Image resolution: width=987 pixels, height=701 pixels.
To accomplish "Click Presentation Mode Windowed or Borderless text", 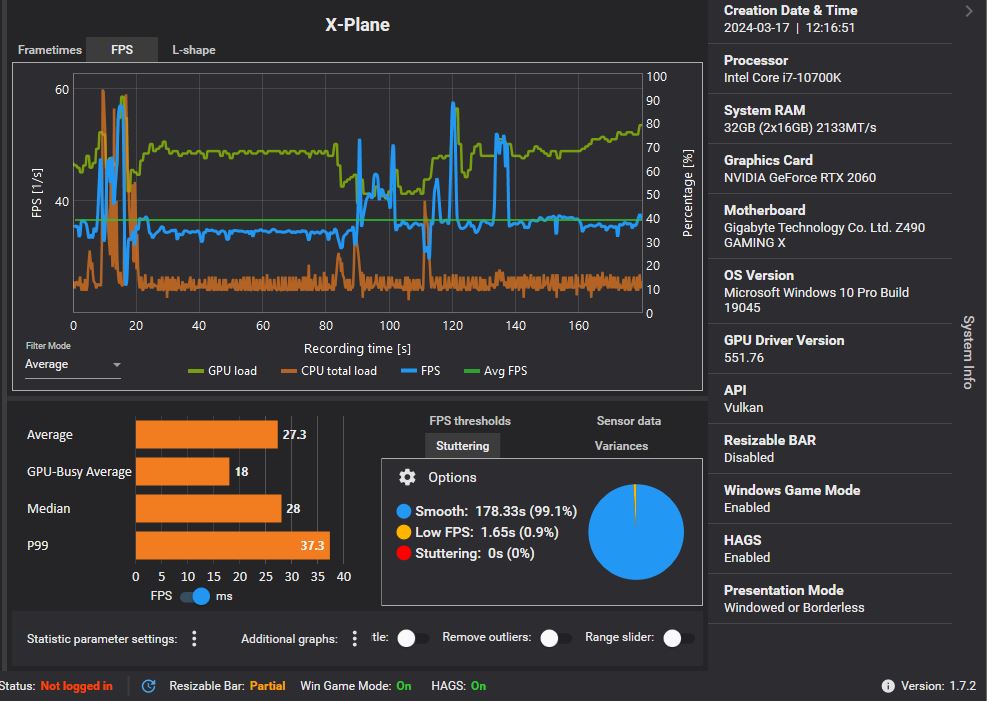I will tap(794, 607).
